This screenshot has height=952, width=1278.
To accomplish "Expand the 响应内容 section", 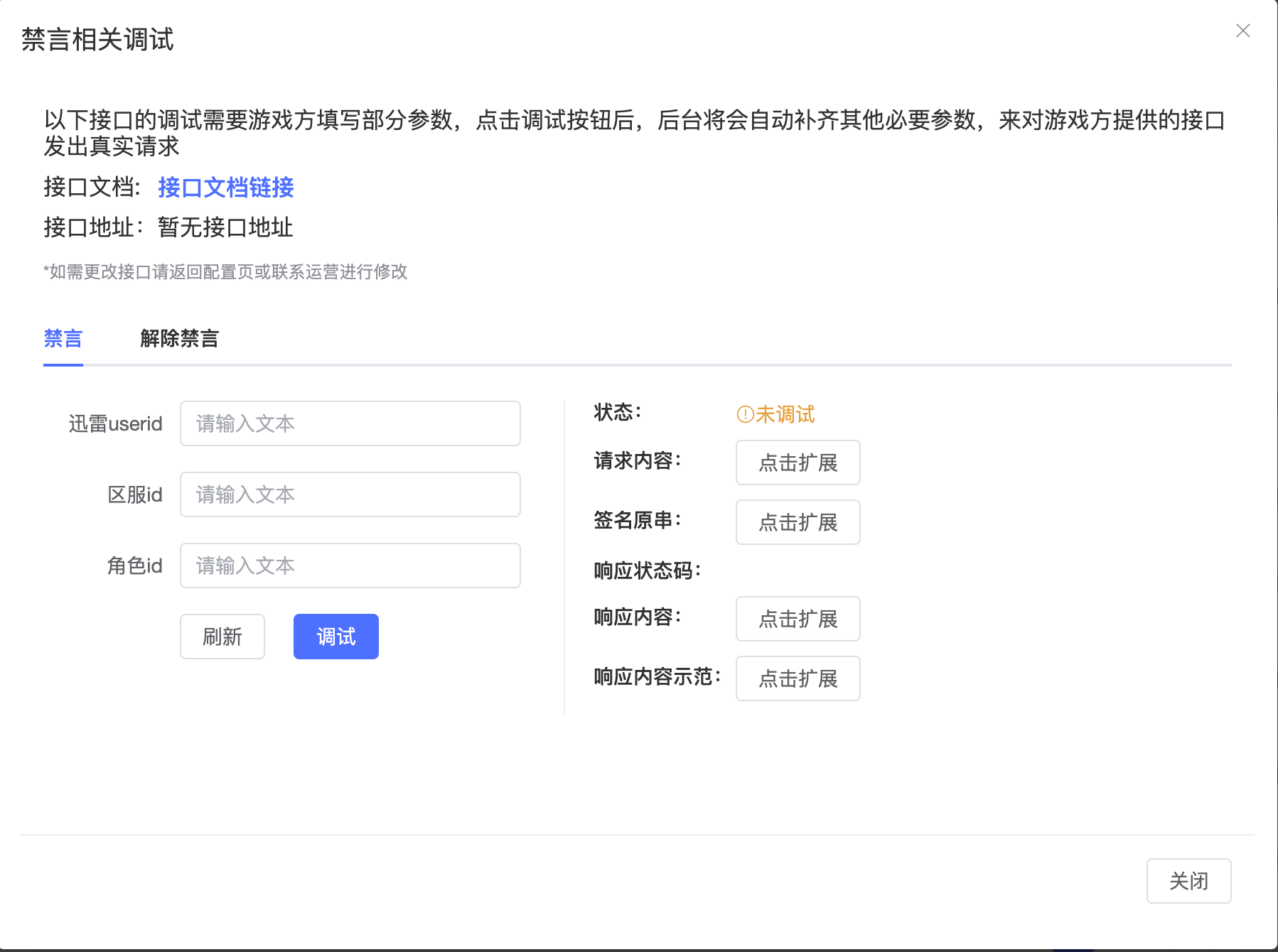I will 798,619.
